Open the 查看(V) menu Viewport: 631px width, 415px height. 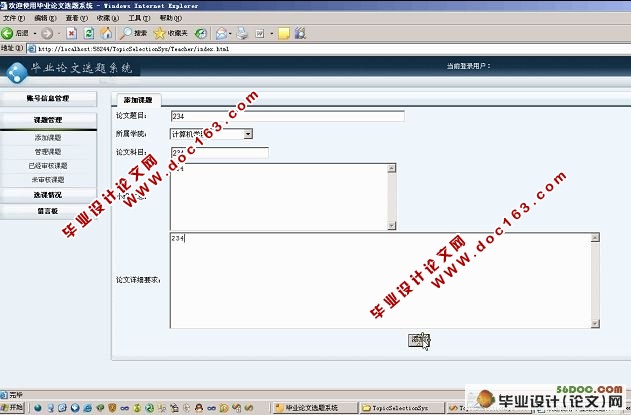[x=76, y=18]
